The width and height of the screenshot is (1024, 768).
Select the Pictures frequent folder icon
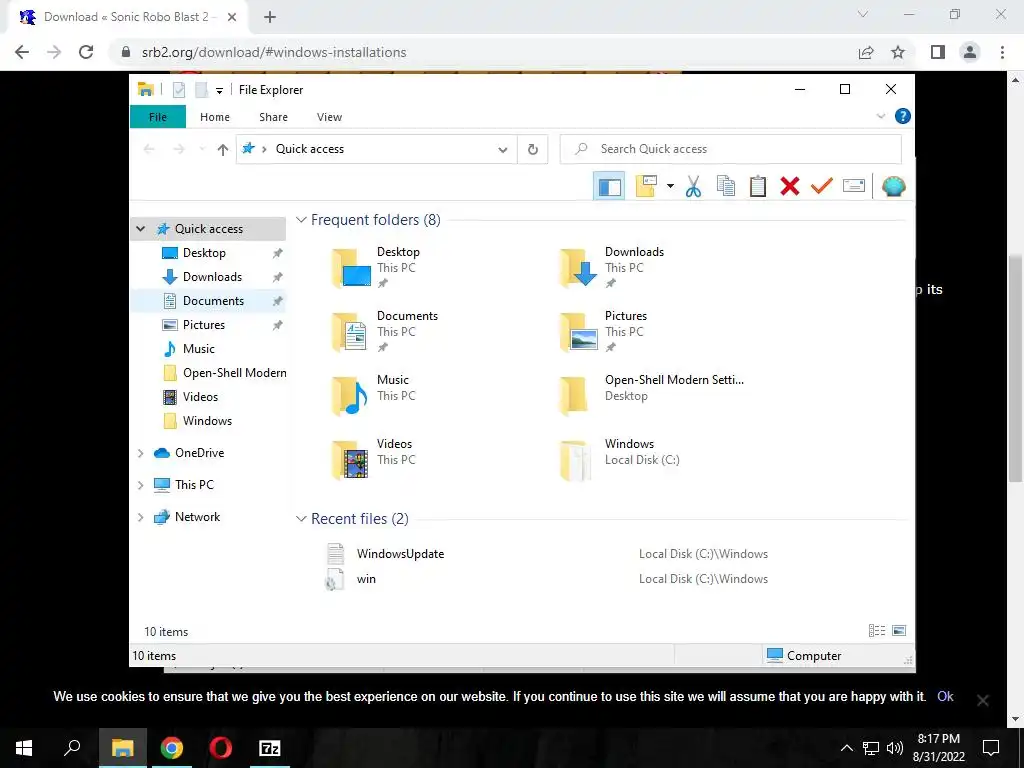(x=579, y=332)
